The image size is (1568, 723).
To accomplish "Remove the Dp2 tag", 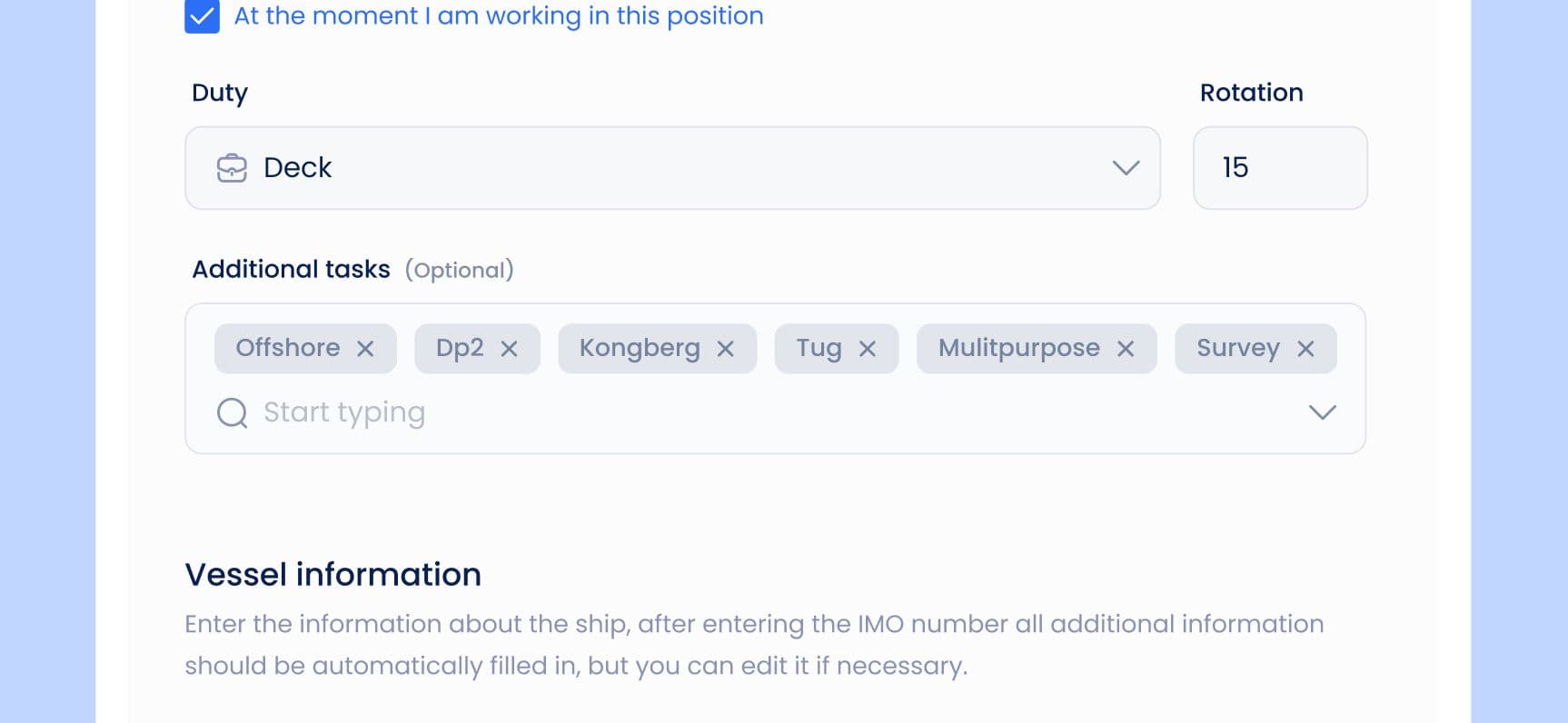I will click(509, 349).
